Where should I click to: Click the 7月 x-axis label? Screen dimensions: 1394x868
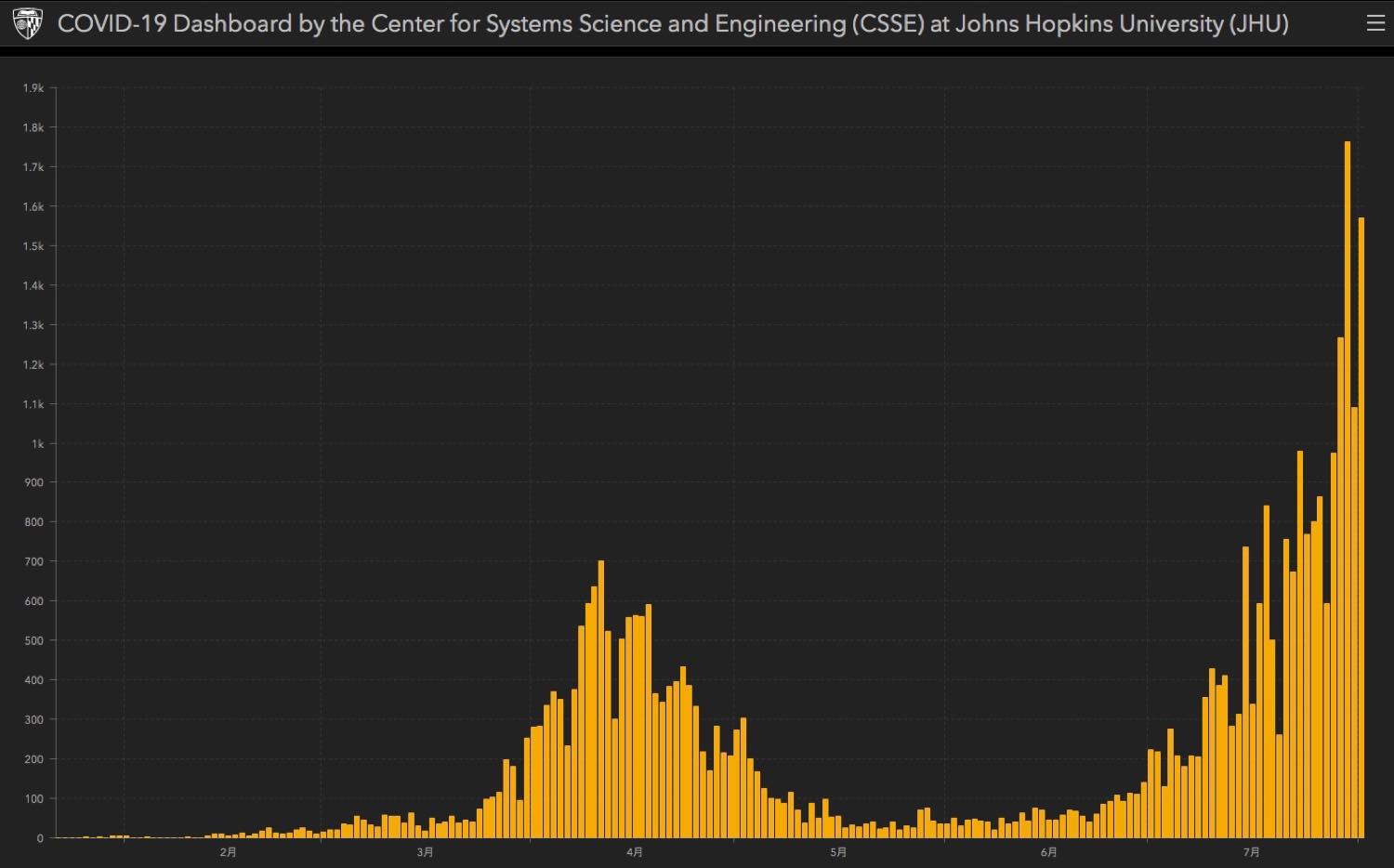point(1251,852)
